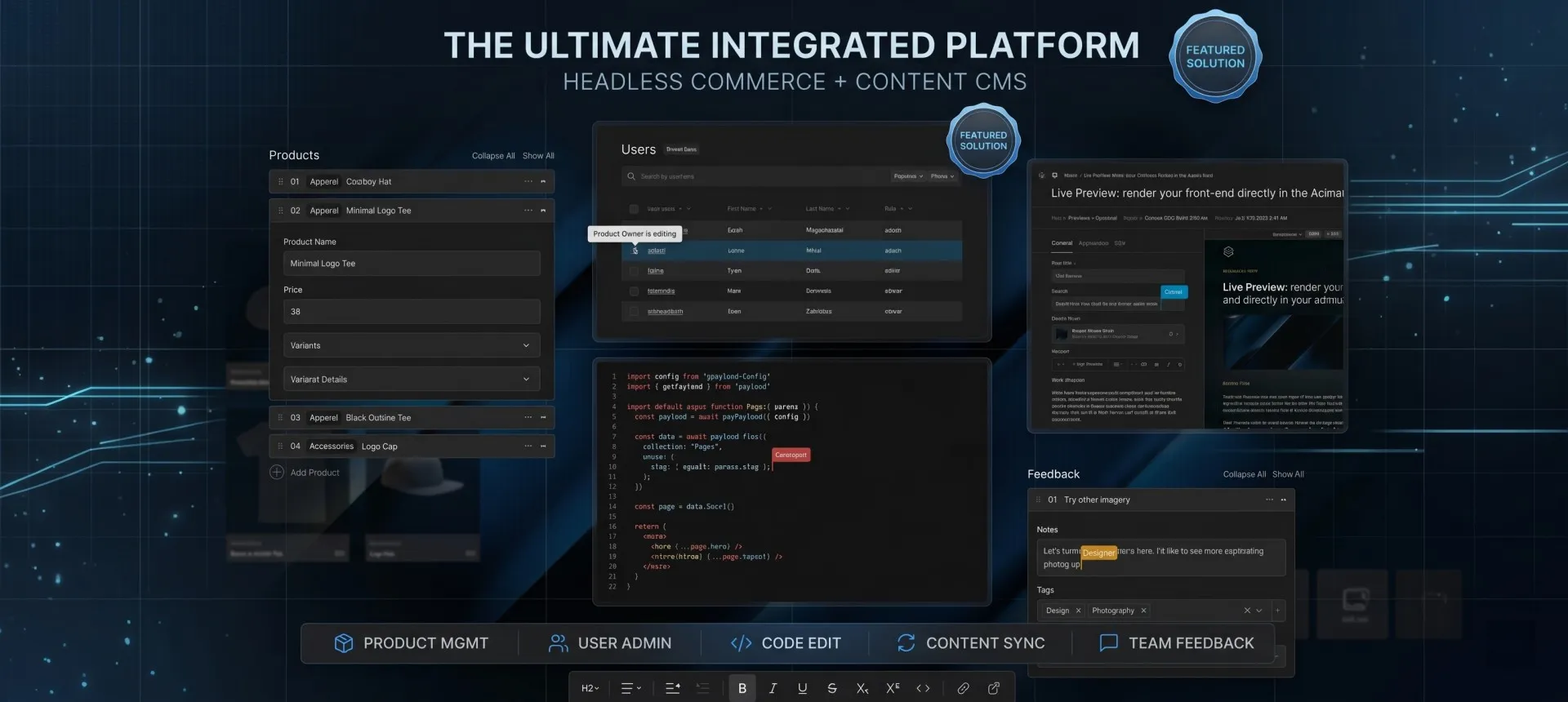Remove the Photography tag
This screenshot has width=1568, height=702.
pyautogui.click(x=1143, y=611)
